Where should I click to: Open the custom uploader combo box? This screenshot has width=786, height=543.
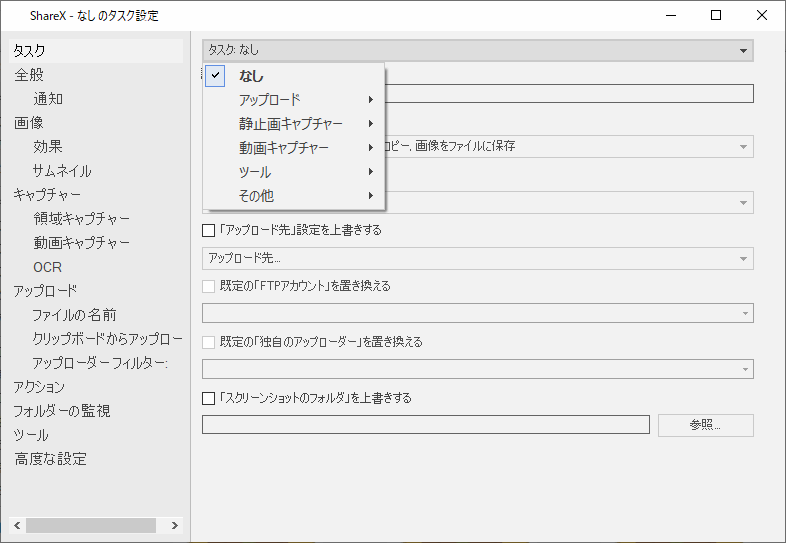[x=478, y=370]
